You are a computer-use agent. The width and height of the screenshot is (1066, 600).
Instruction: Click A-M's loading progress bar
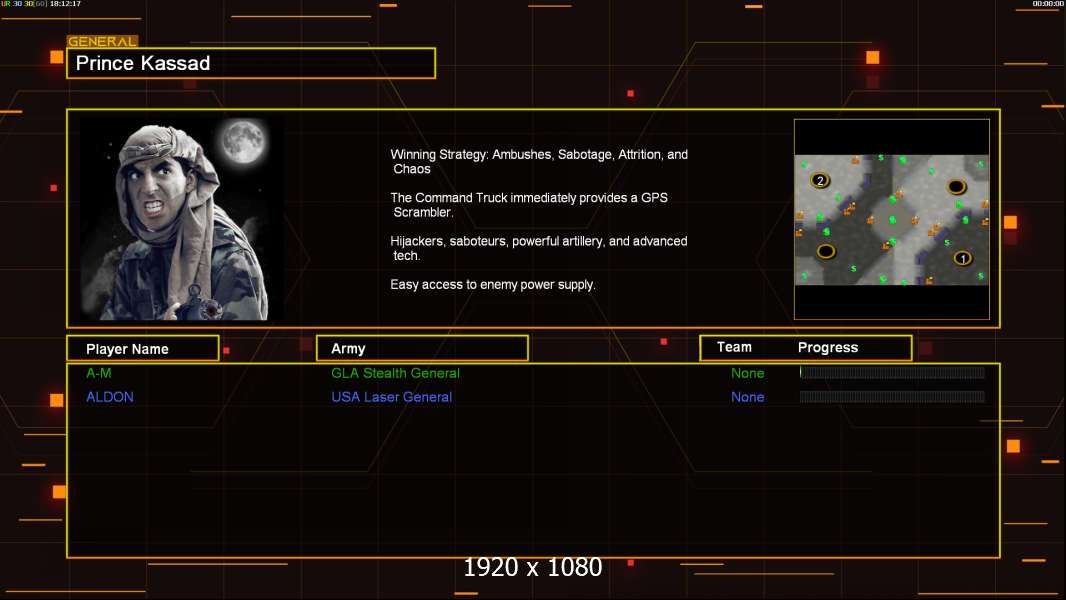[892, 372]
